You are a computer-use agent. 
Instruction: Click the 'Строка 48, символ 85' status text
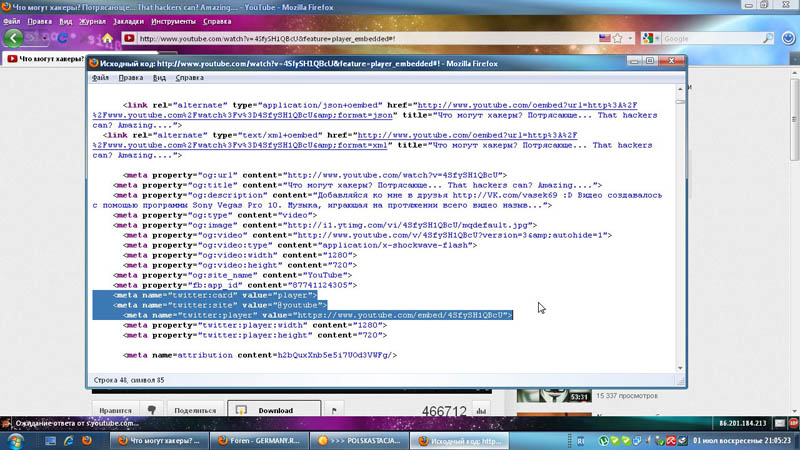tap(129, 380)
